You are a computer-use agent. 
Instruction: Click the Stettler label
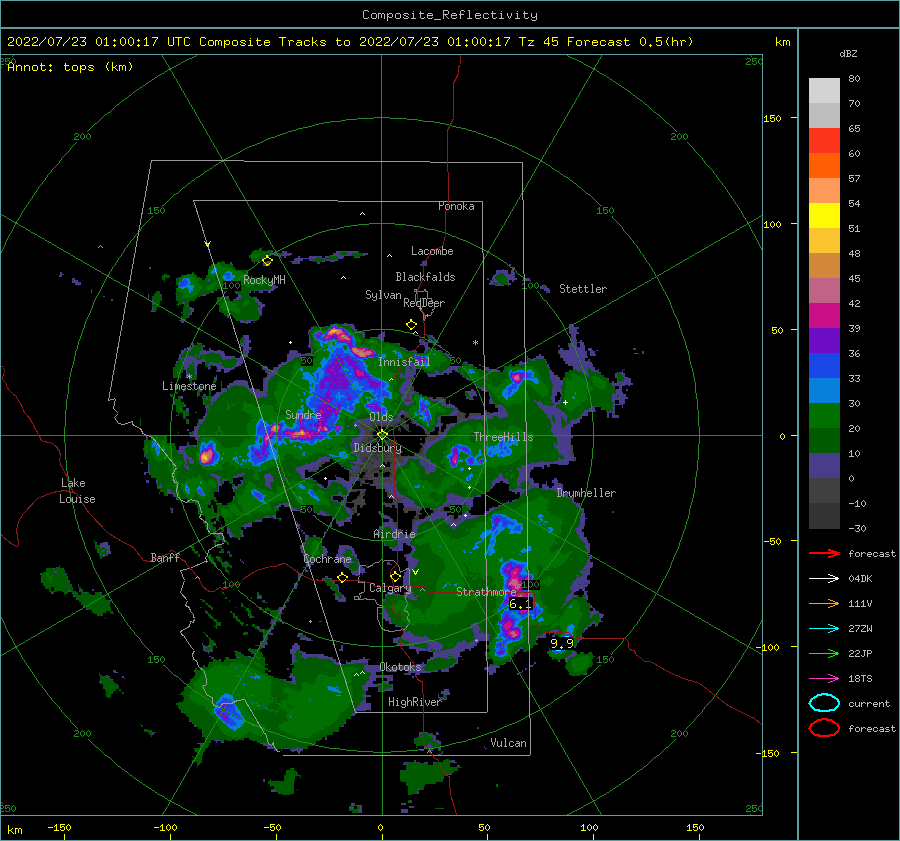click(x=583, y=289)
